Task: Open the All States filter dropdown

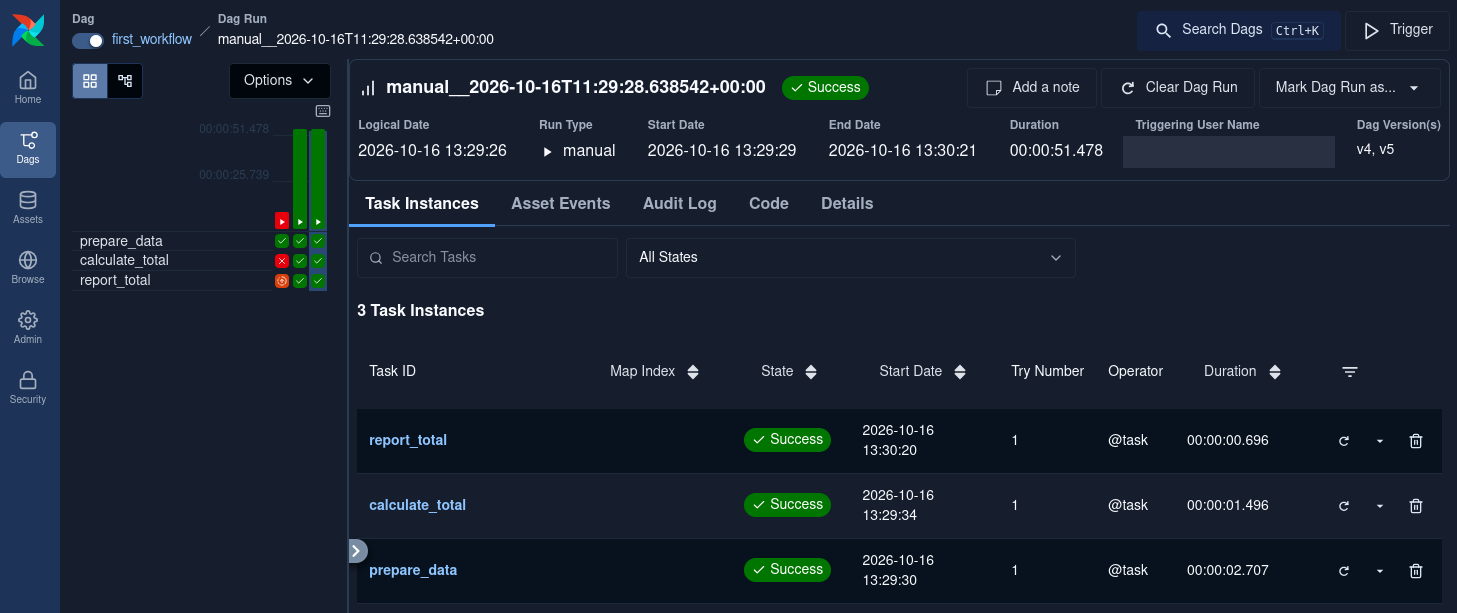Action: pyautogui.click(x=851, y=257)
